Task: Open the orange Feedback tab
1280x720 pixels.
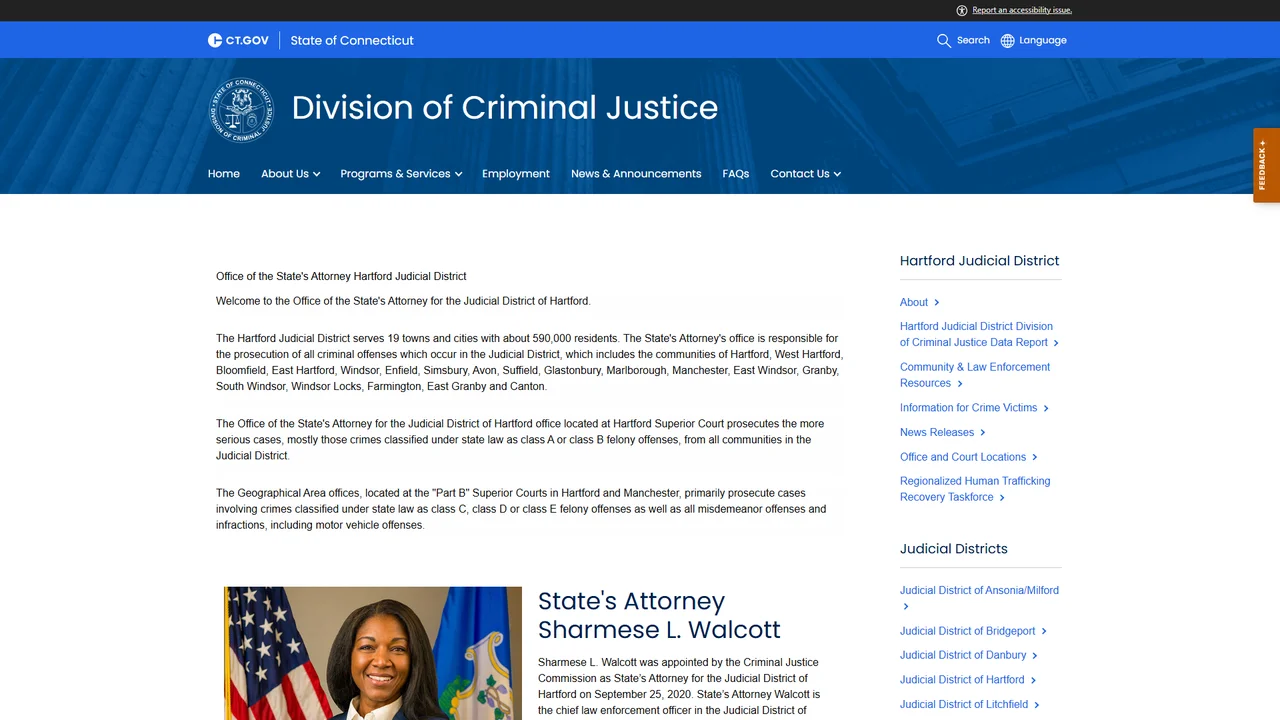Action: (1266, 165)
